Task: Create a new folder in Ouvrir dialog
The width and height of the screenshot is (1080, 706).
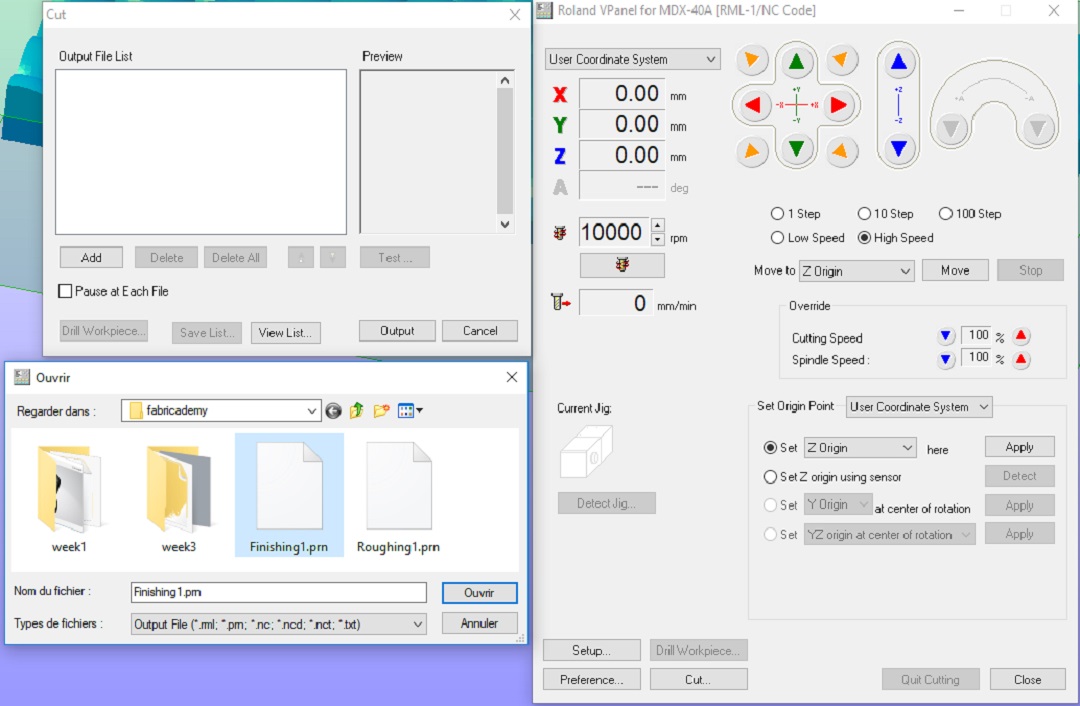Action: (x=381, y=411)
